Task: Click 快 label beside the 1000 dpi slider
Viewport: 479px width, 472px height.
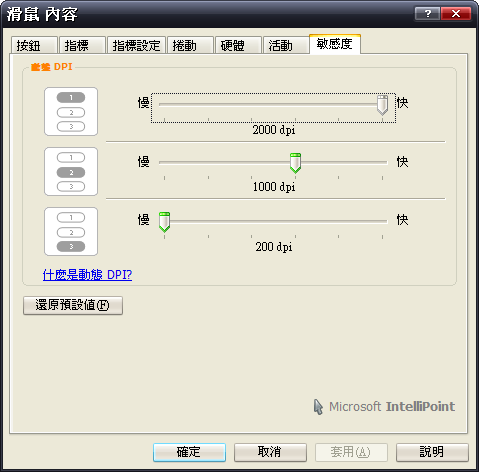Action: click(x=402, y=162)
